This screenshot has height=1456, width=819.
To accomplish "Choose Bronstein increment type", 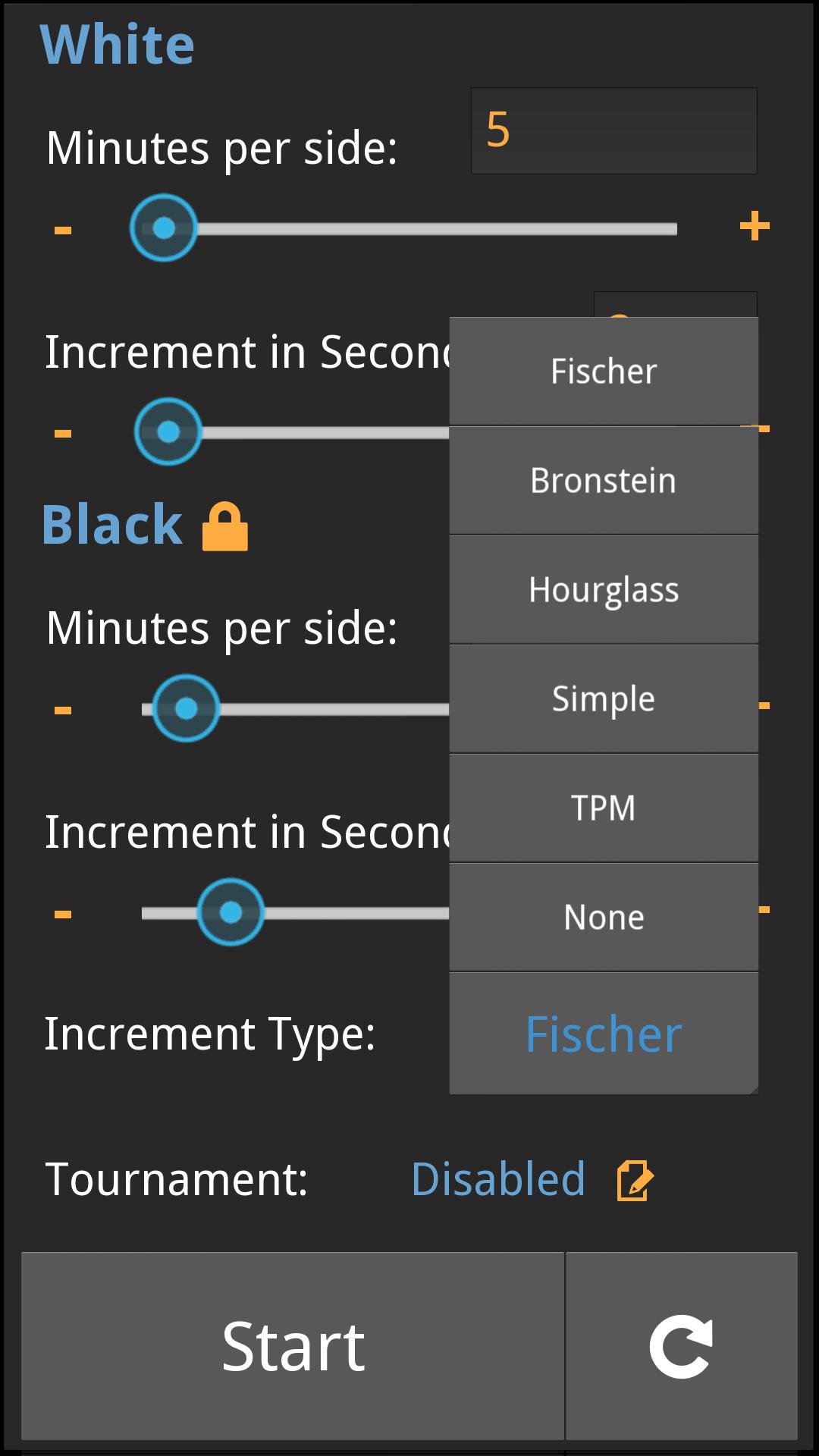I will point(604,481).
